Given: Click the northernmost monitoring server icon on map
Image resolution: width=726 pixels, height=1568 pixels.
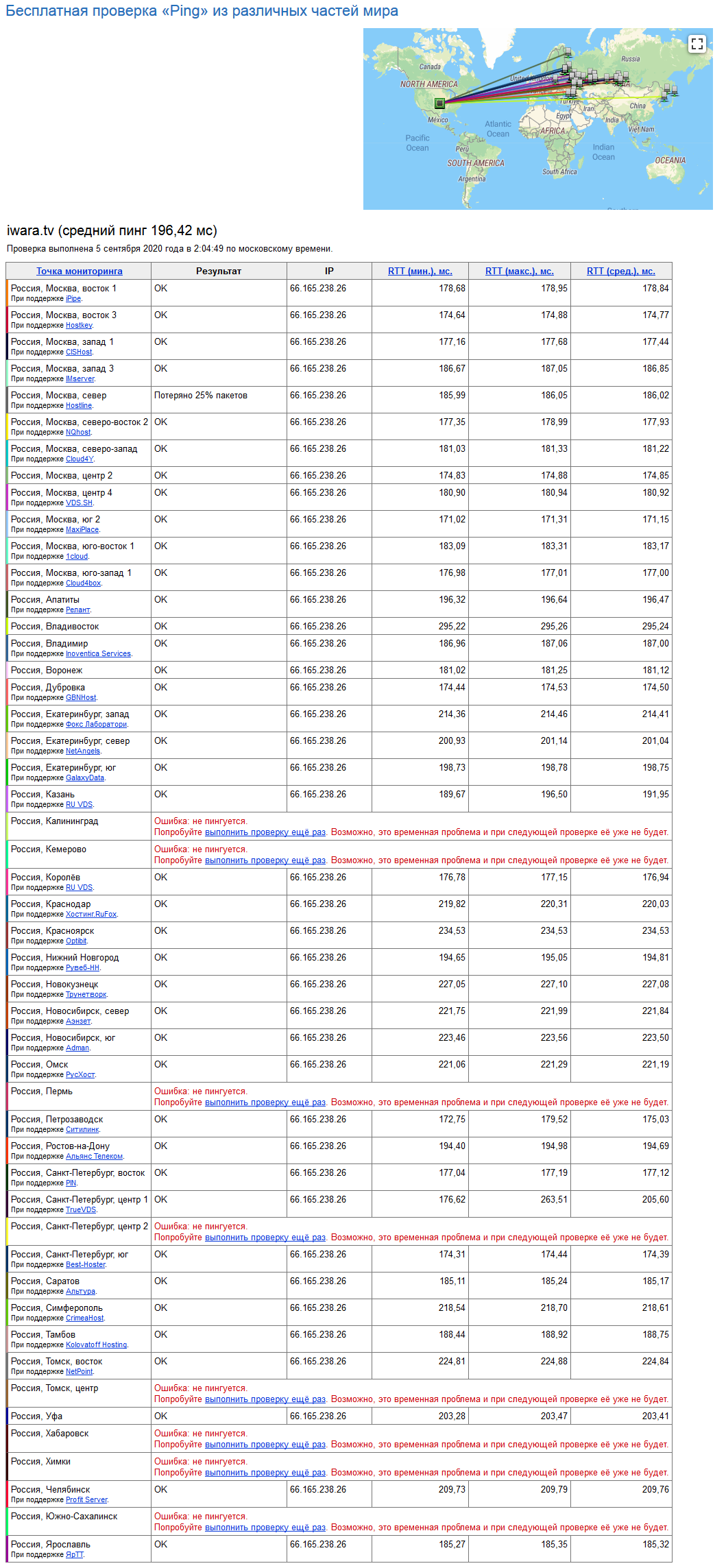Looking at the screenshot, I should [567, 52].
